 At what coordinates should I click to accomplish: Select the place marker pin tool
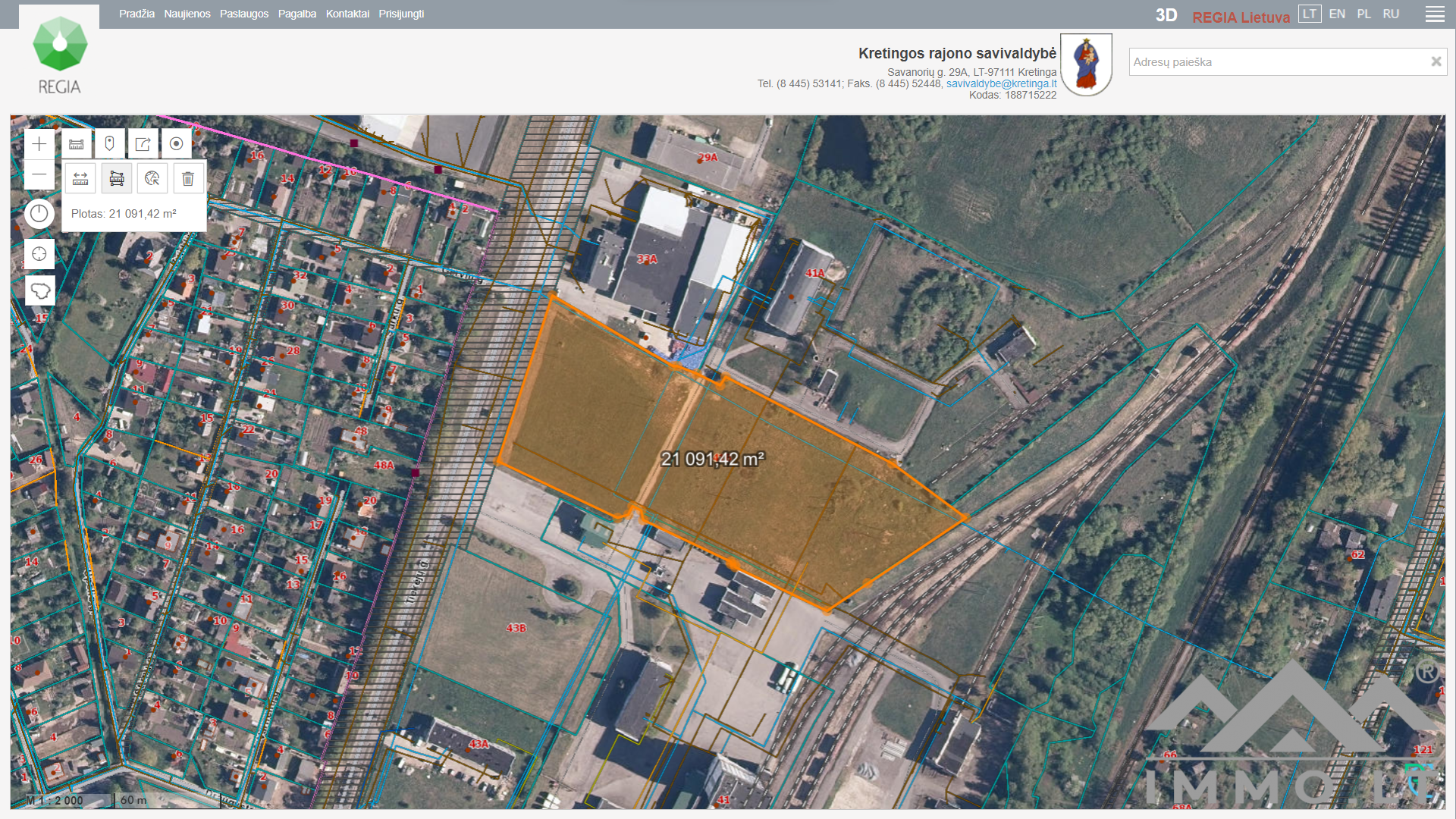tap(110, 144)
